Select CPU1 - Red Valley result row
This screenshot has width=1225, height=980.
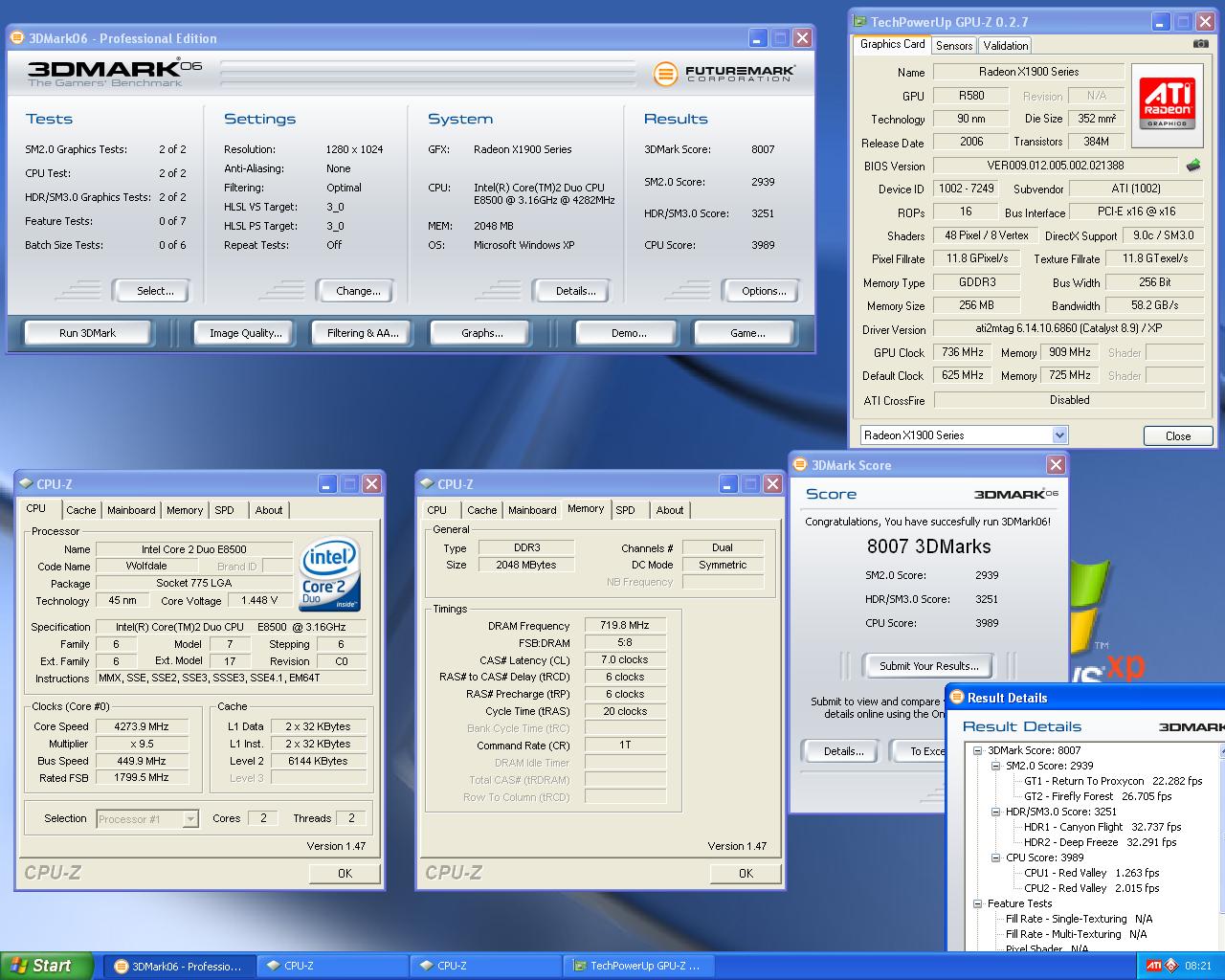pos(1091,873)
